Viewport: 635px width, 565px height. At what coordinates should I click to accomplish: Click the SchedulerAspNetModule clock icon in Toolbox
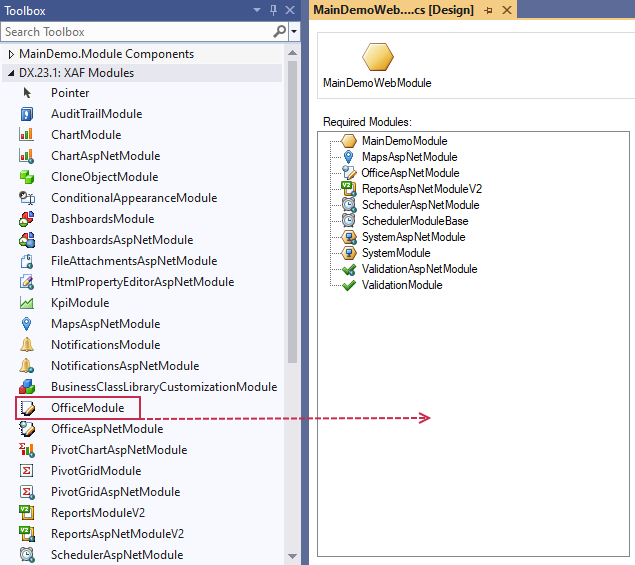point(27,555)
